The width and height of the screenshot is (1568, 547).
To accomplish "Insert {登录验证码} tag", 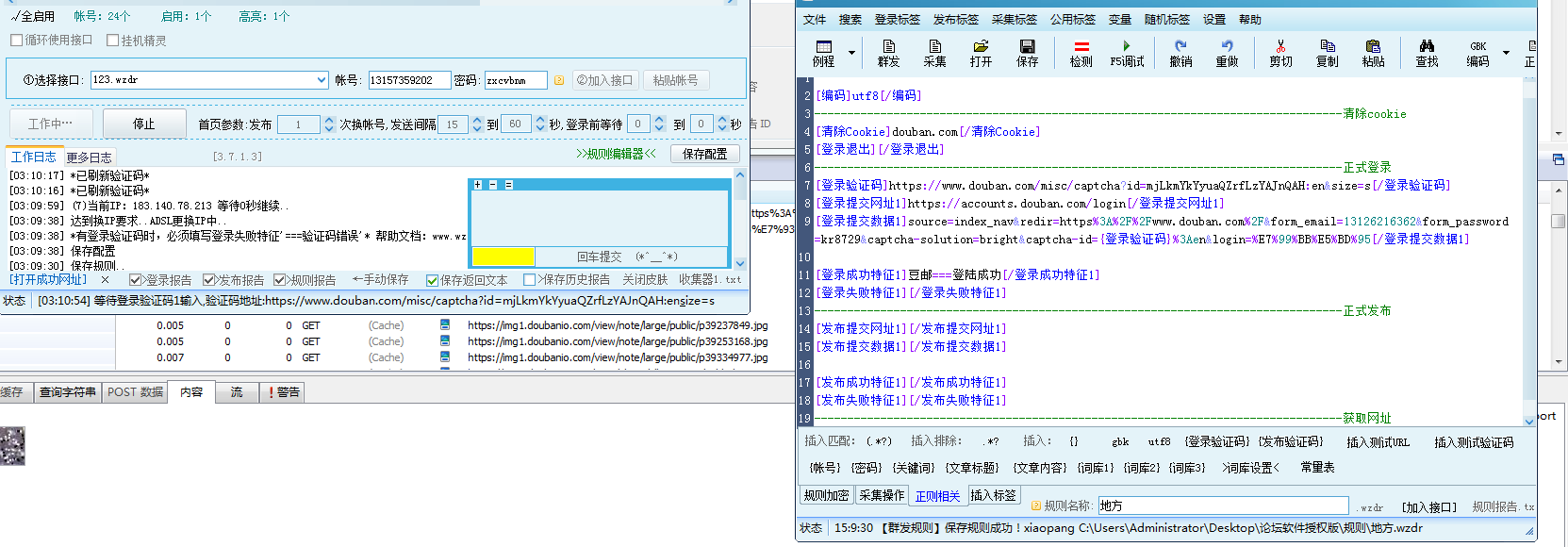I will 1217,441.
